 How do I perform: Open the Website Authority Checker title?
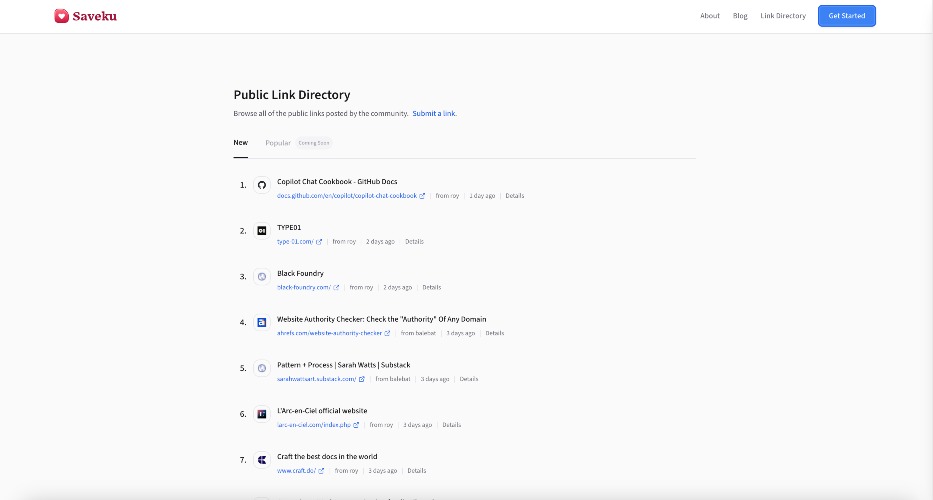[381, 320]
